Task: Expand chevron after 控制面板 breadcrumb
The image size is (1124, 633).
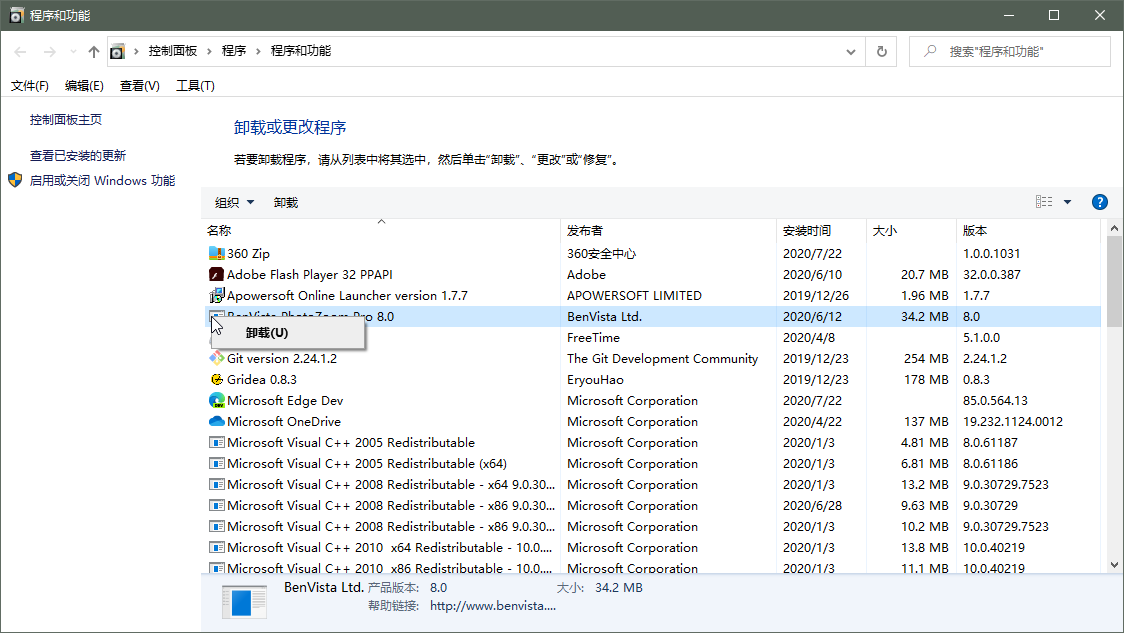Action: pos(209,52)
